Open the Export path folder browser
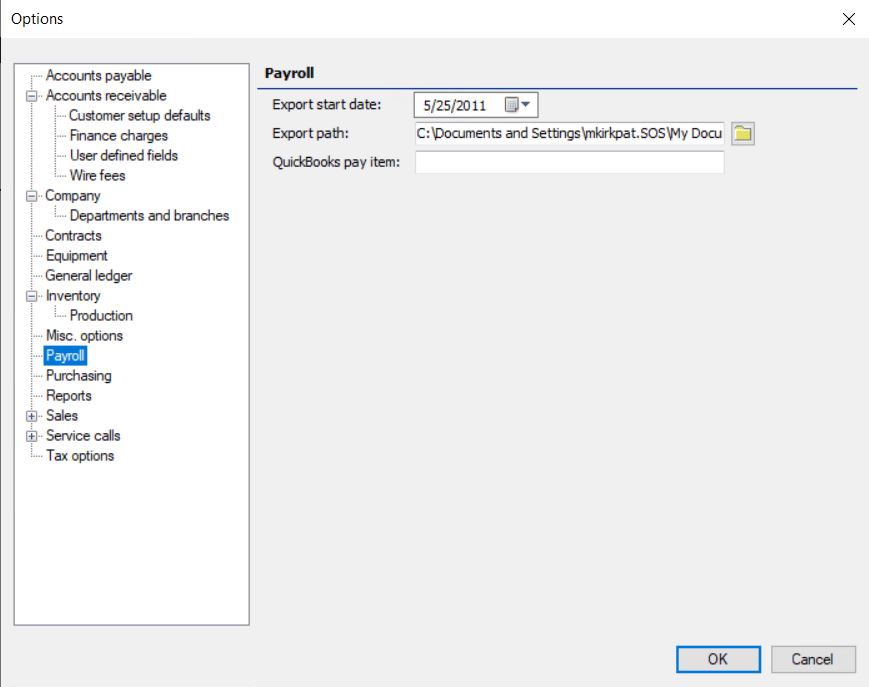869x687 pixels. 743,134
